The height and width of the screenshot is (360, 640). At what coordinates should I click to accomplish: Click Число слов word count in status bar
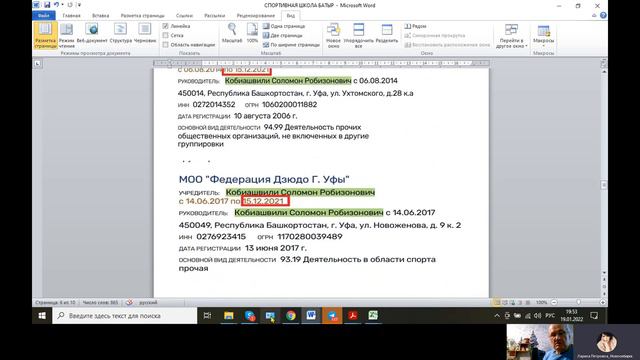click(x=100, y=302)
